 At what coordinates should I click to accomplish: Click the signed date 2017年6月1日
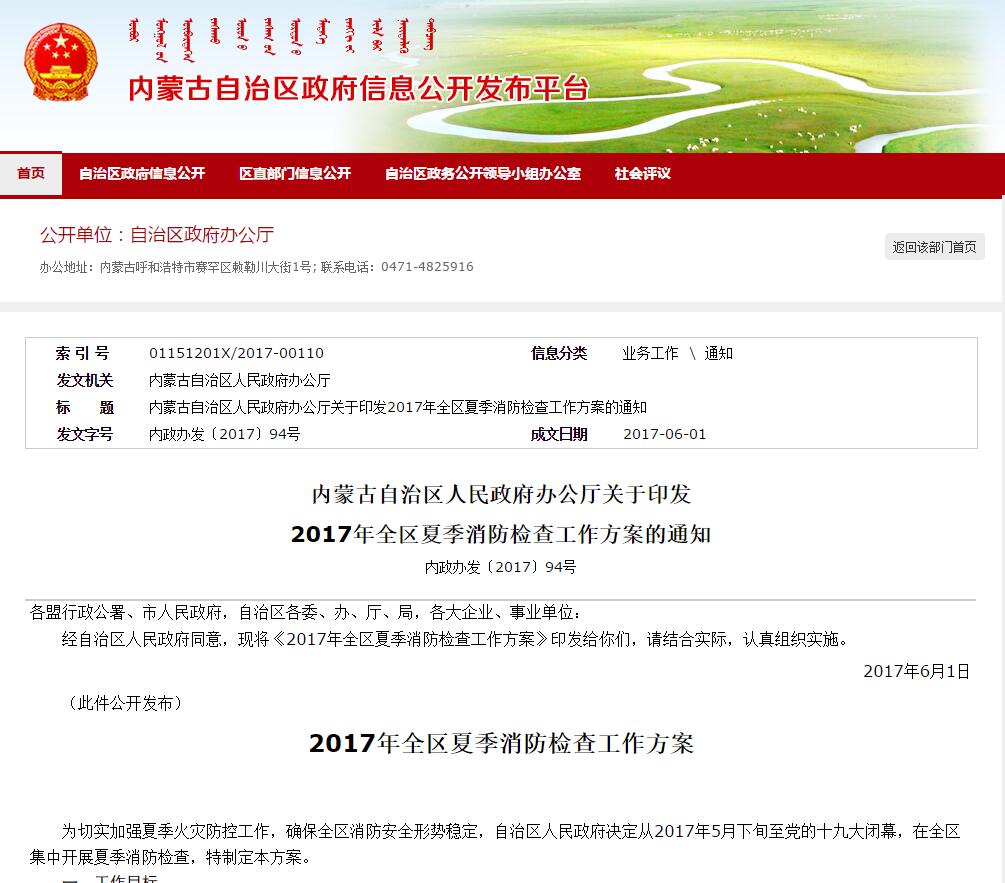(917, 671)
